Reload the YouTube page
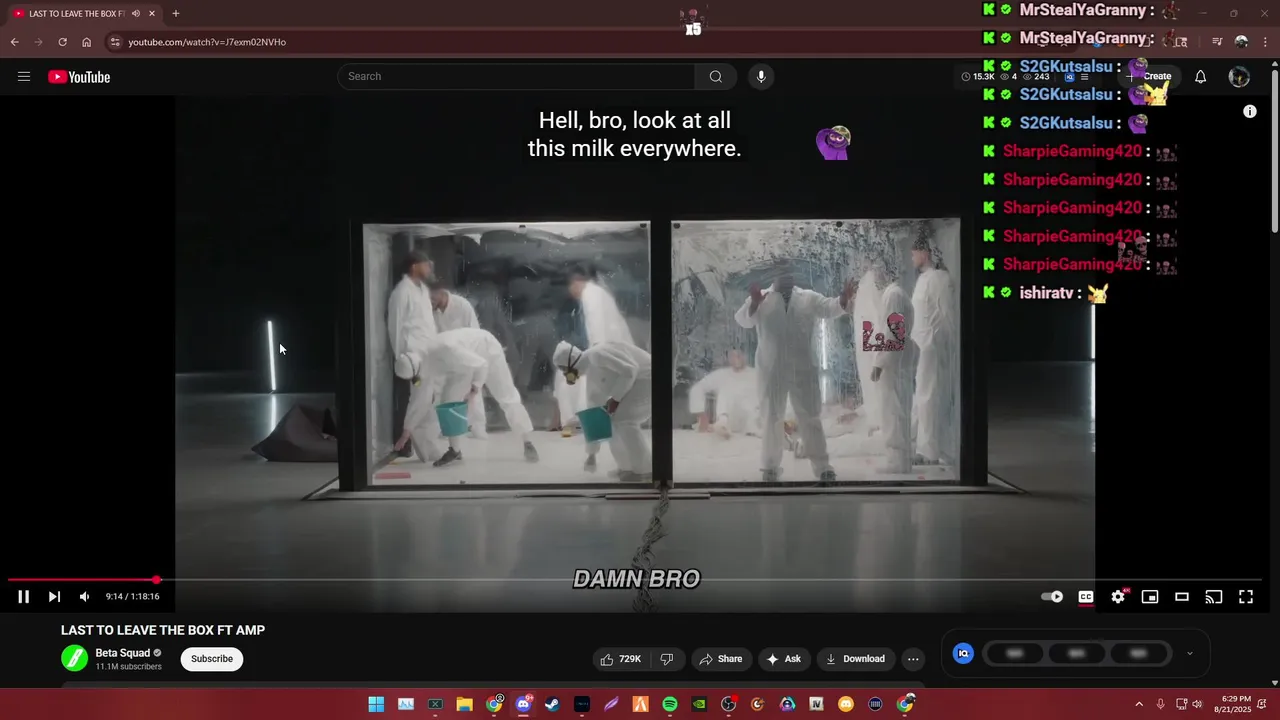 click(62, 42)
